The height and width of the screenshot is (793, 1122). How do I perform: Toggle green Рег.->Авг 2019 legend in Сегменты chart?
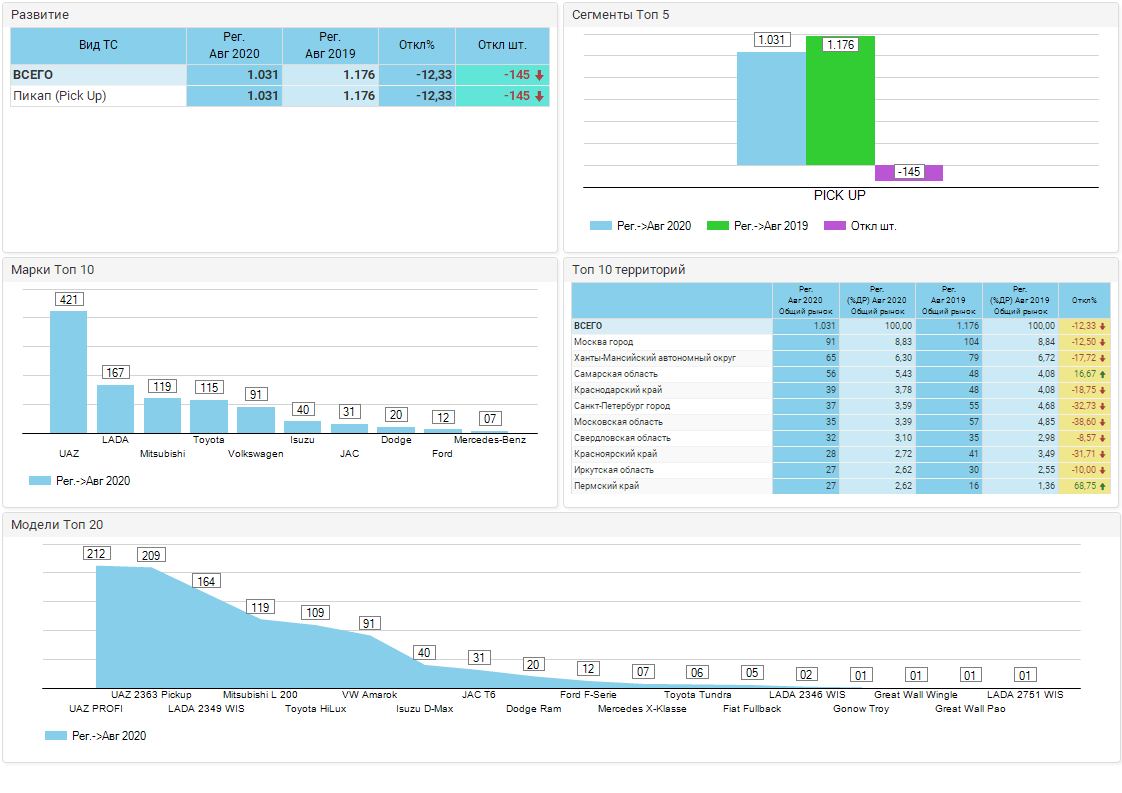[757, 226]
